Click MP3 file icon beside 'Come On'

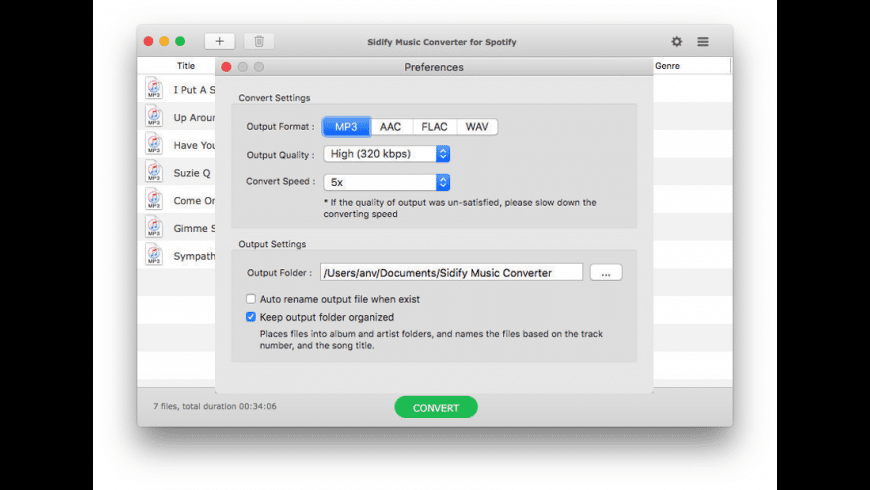coord(154,199)
